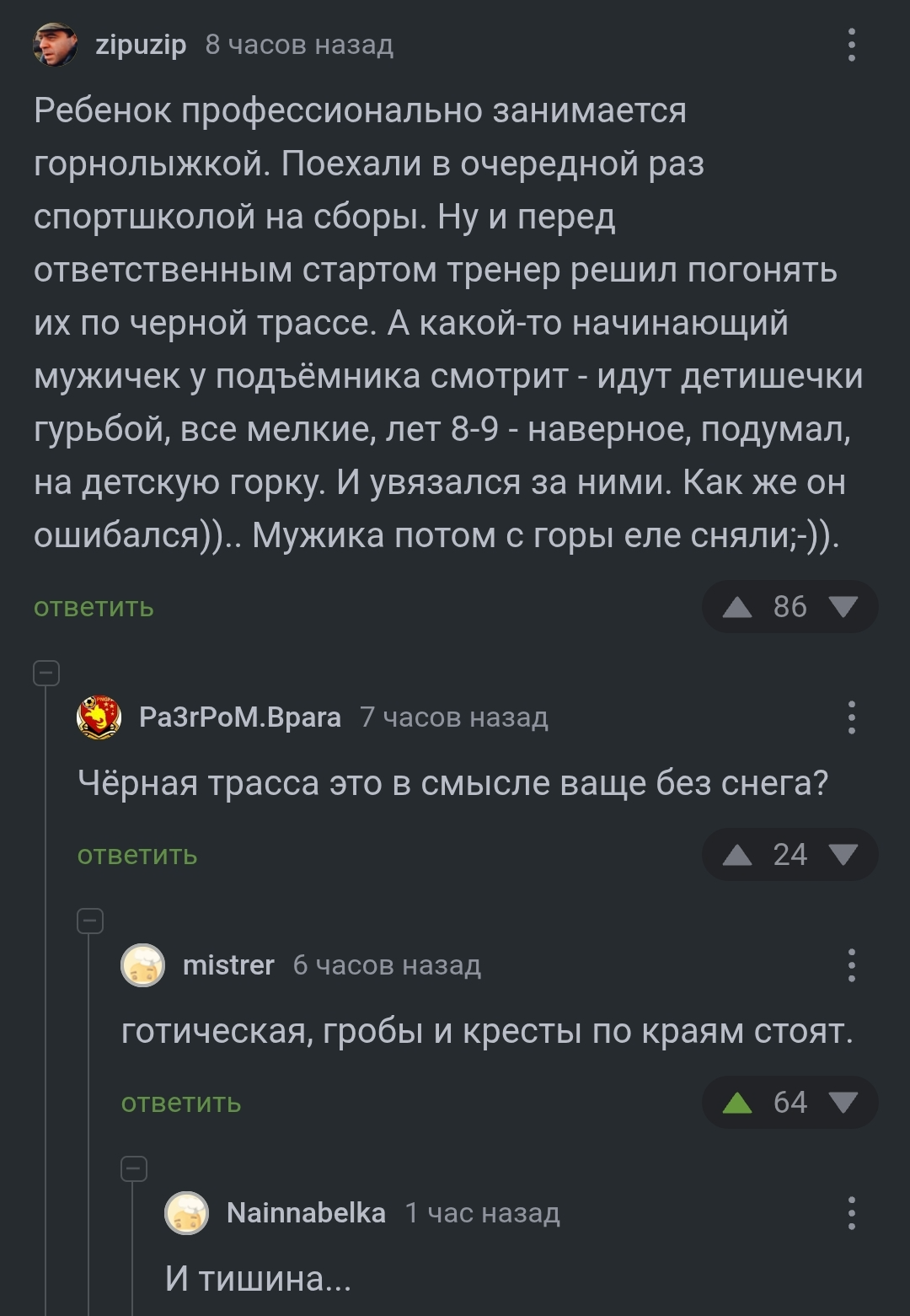910x1316 pixels.
Task: Reply to zipuzip's story with ответить
Action: point(92,605)
